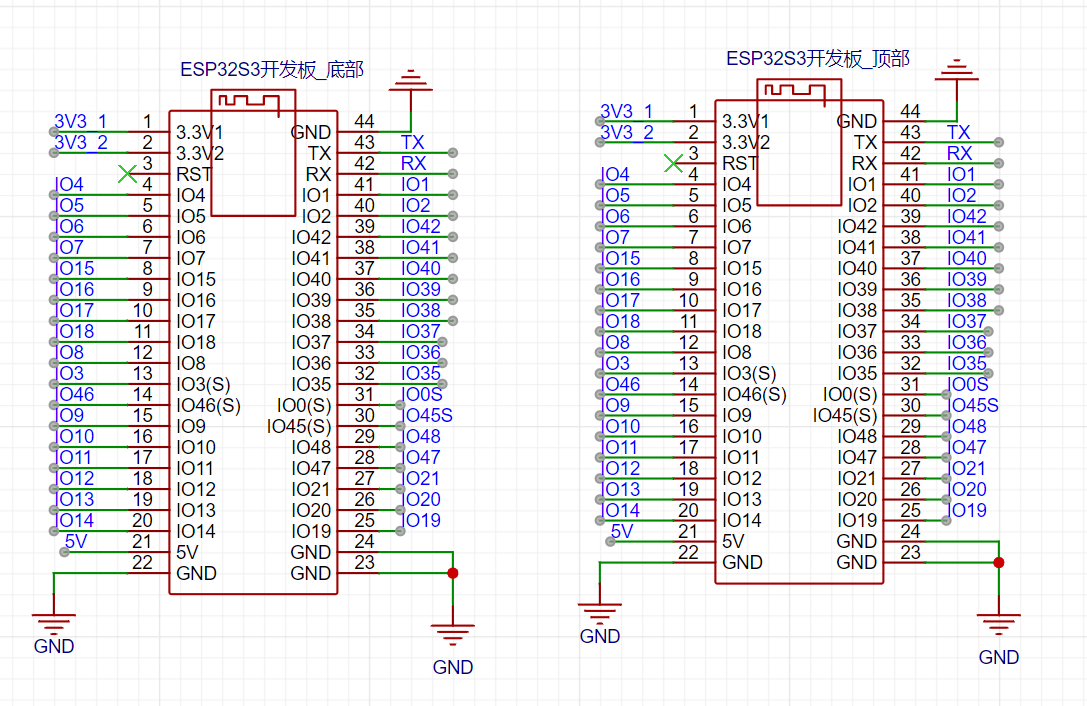Select the blue 3V3_2 net label on 顶部 board
Viewport: 1087px width, 706px height.
point(627,132)
